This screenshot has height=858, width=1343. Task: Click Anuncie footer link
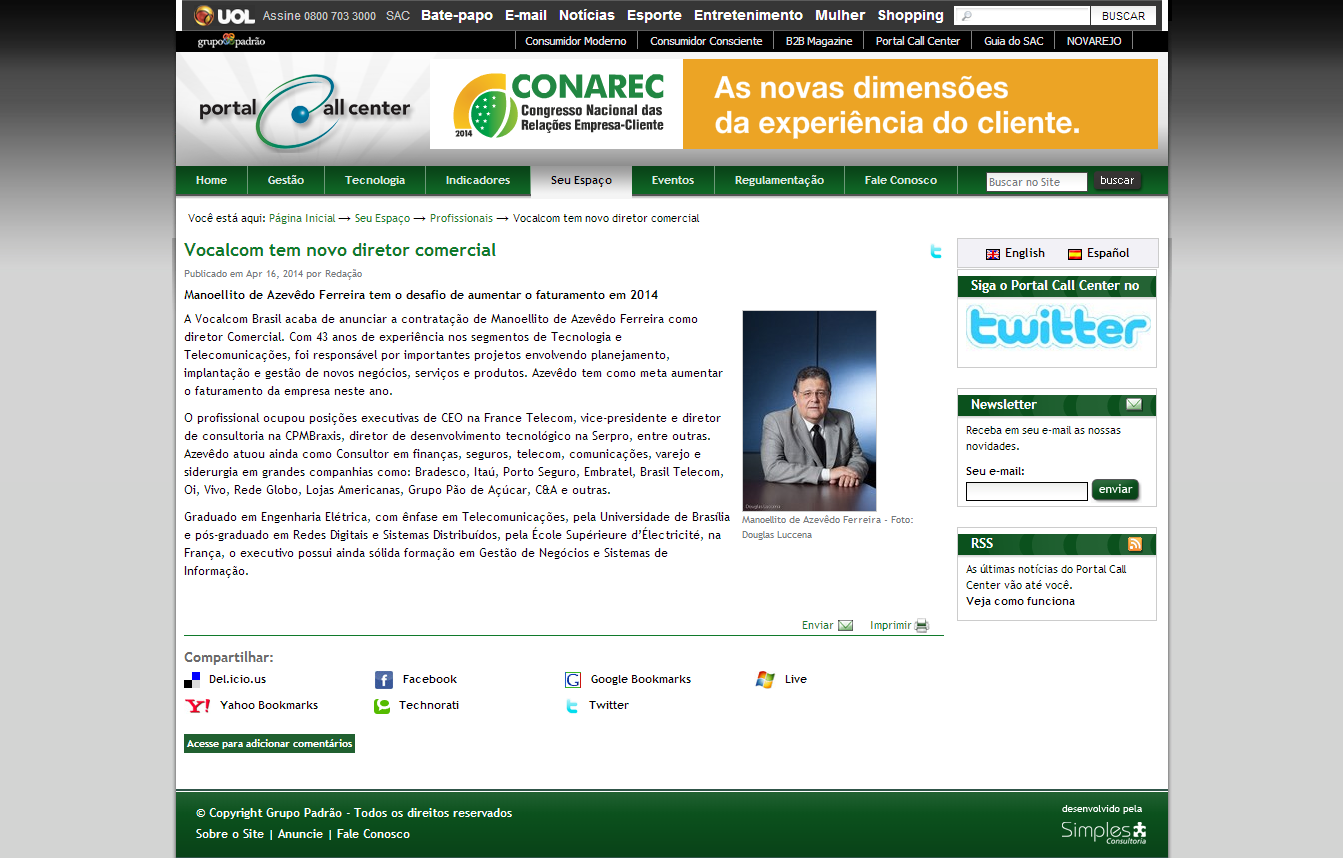300,834
